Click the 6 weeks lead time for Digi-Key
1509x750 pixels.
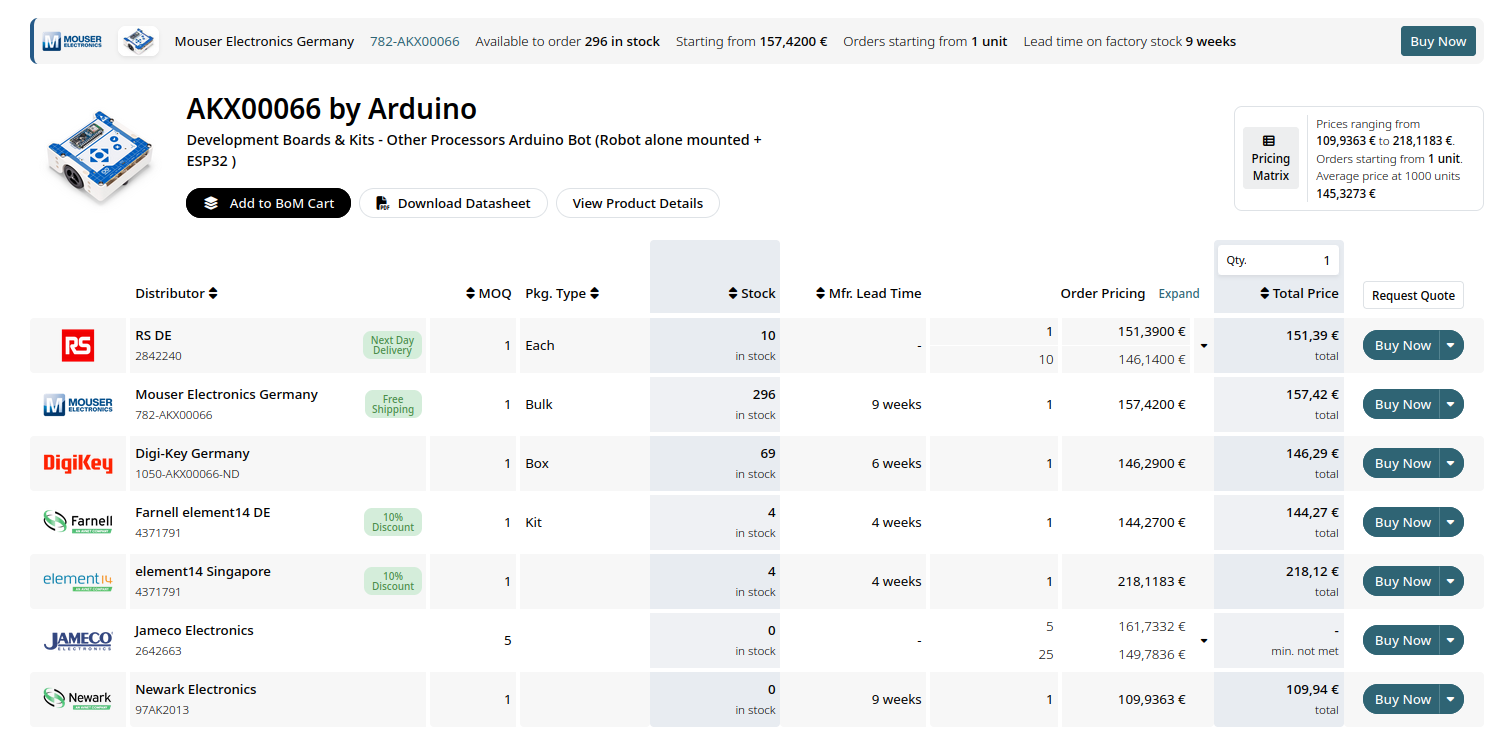coord(897,464)
